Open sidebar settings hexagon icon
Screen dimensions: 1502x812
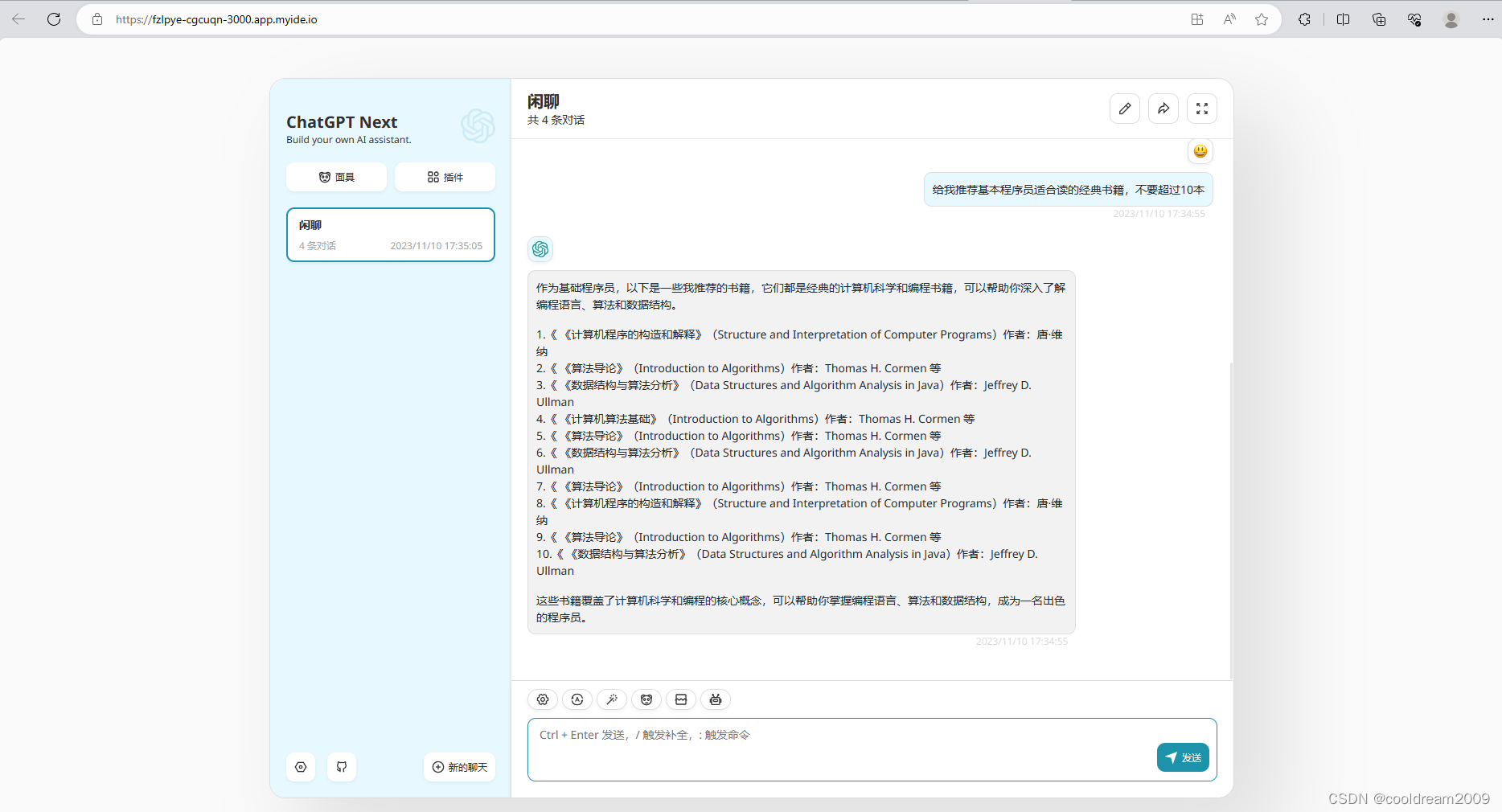coord(301,767)
